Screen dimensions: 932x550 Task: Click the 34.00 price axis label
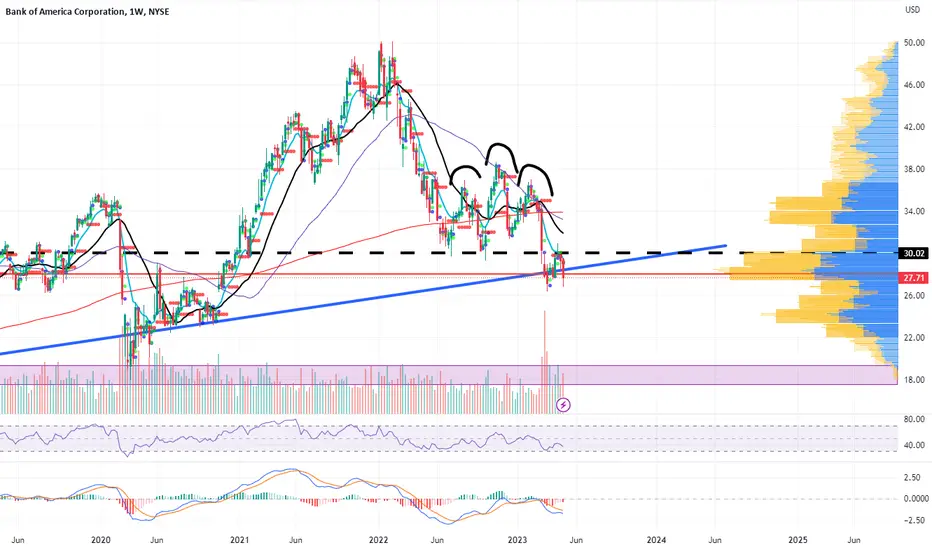coord(914,211)
